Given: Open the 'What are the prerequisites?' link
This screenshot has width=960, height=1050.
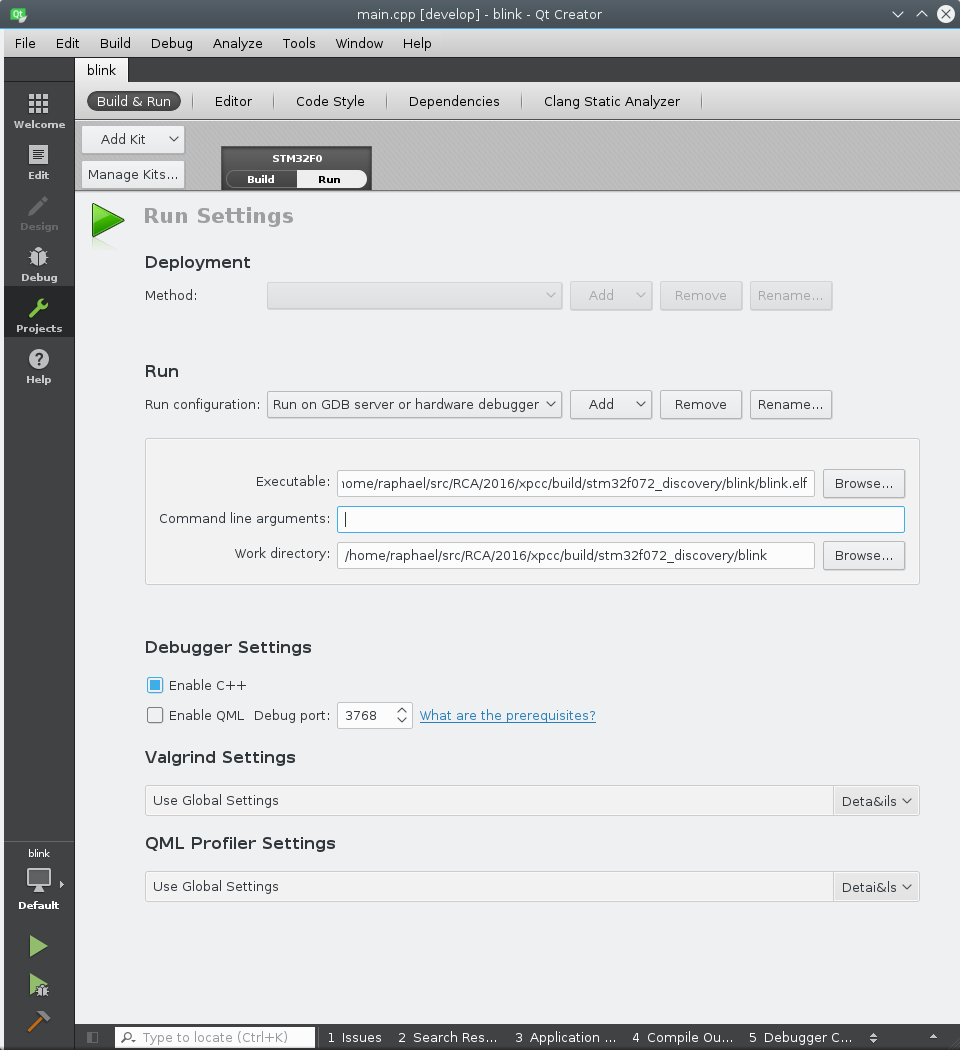Looking at the screenshot, I should pos(507,715).
